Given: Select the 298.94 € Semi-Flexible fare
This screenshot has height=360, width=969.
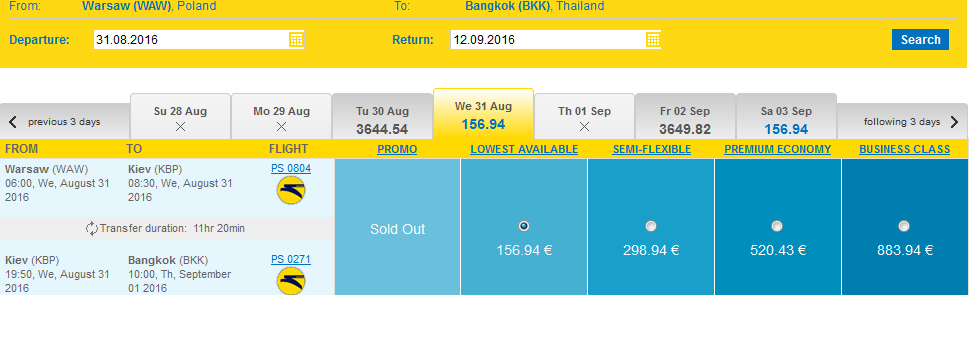Looking at the screenshot, I should pyautogui.click(x=651, y=226).
